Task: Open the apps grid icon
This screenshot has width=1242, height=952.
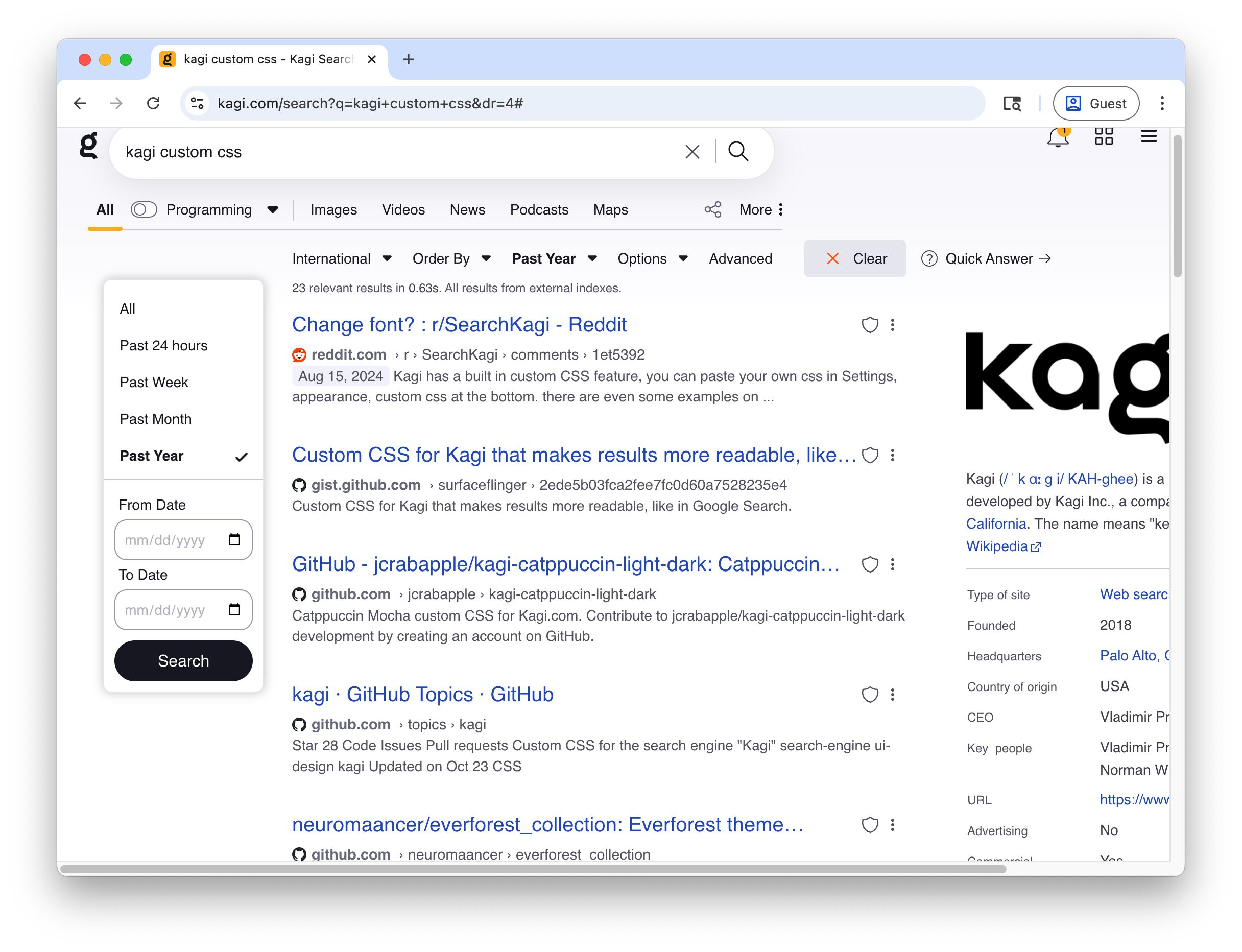Action: tap(1103, 136)
